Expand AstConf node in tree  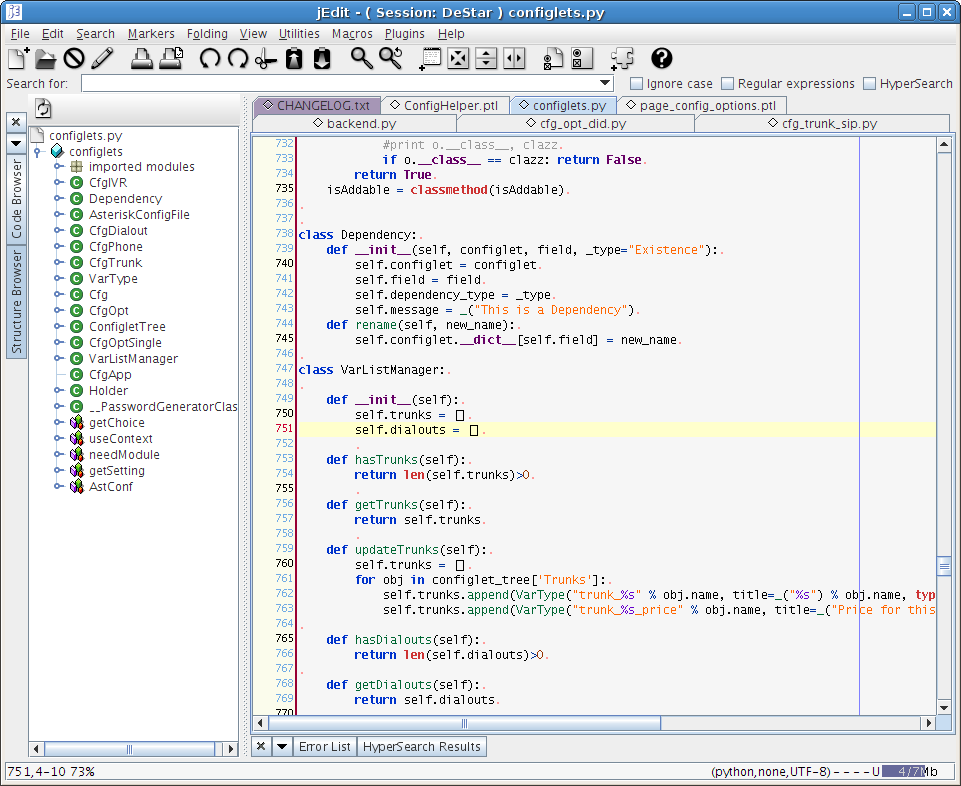pos(58,486)
